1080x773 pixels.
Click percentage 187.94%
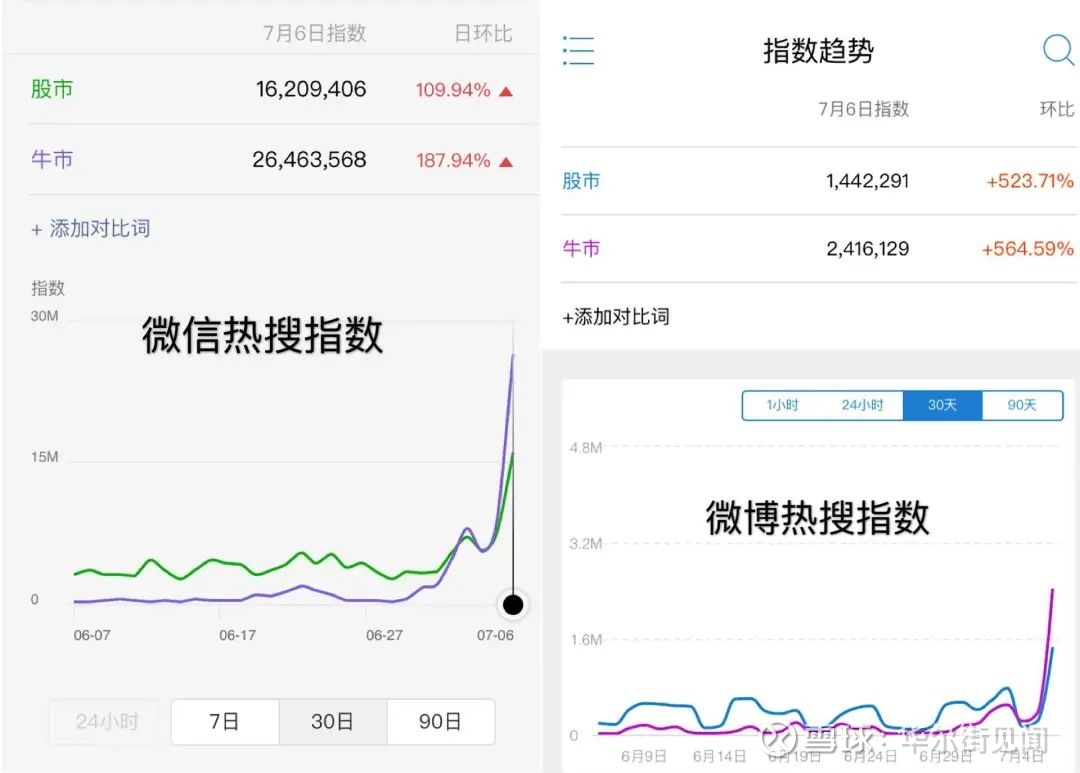[453, 161]
